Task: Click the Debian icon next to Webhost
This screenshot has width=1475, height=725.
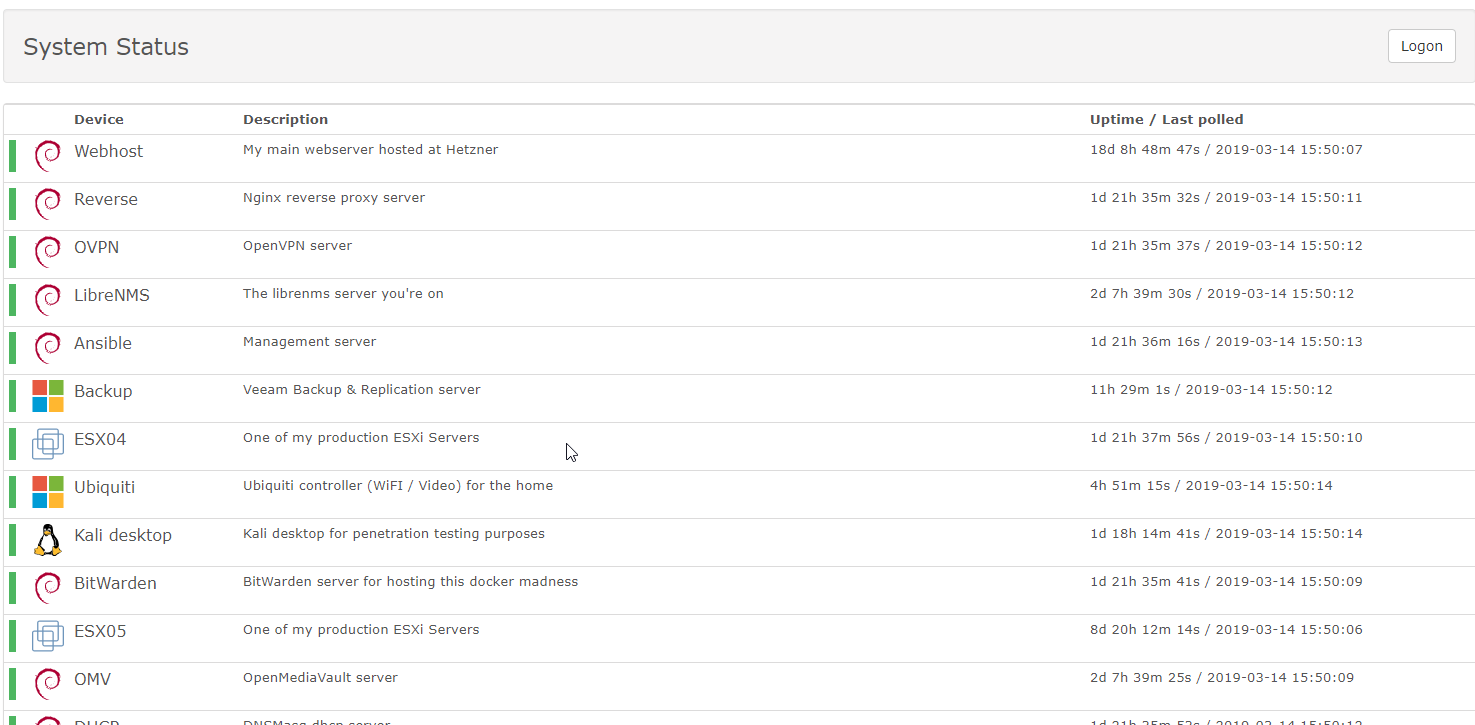Action: coord(47,156)
